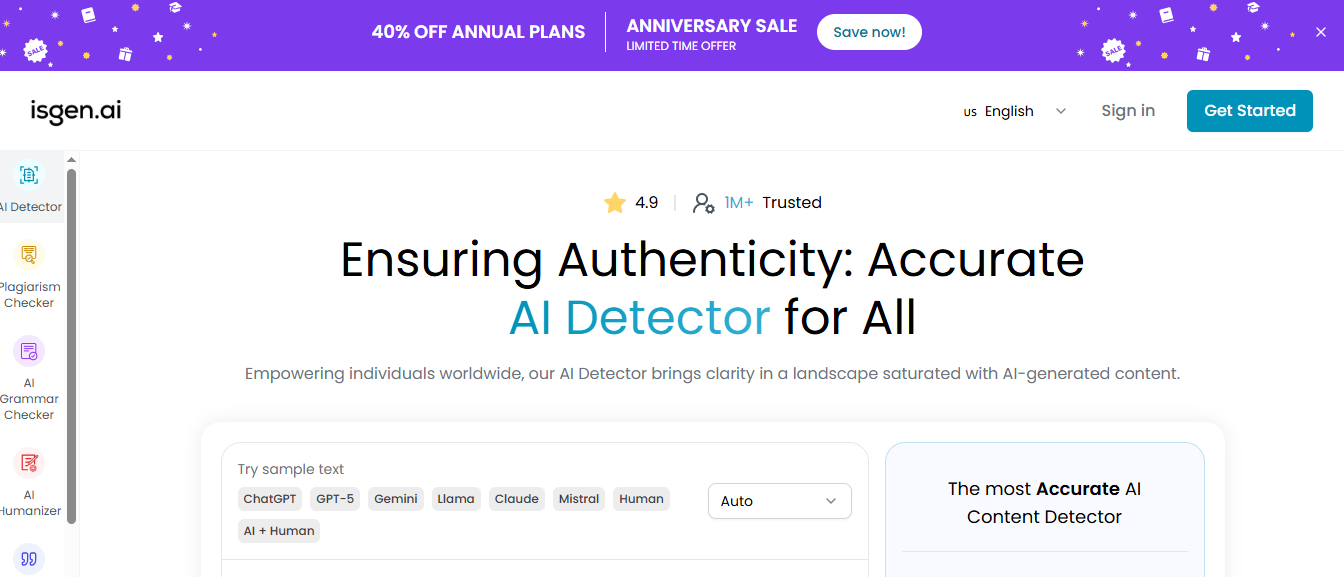Close the anniversary sale banner
The height and width of the screenshot is (577, 1344).
(1321, 32)
